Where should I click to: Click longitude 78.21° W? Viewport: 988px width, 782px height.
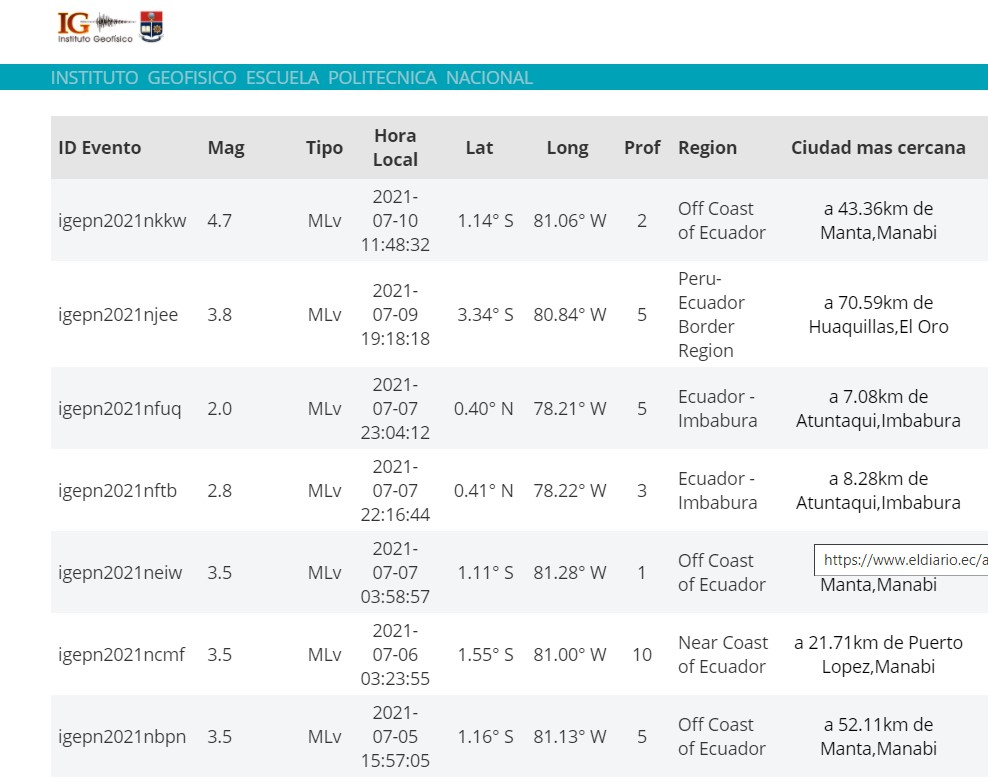coord(570,408)
